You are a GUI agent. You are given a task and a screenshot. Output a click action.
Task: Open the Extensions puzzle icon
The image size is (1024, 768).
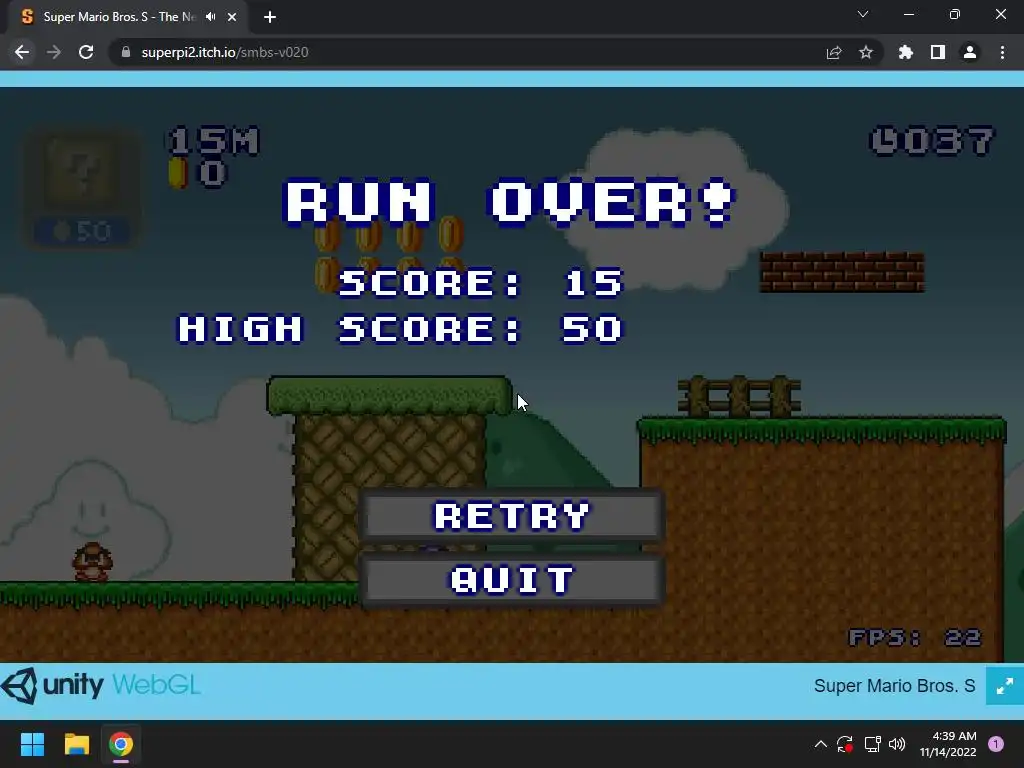click(906, 52)
